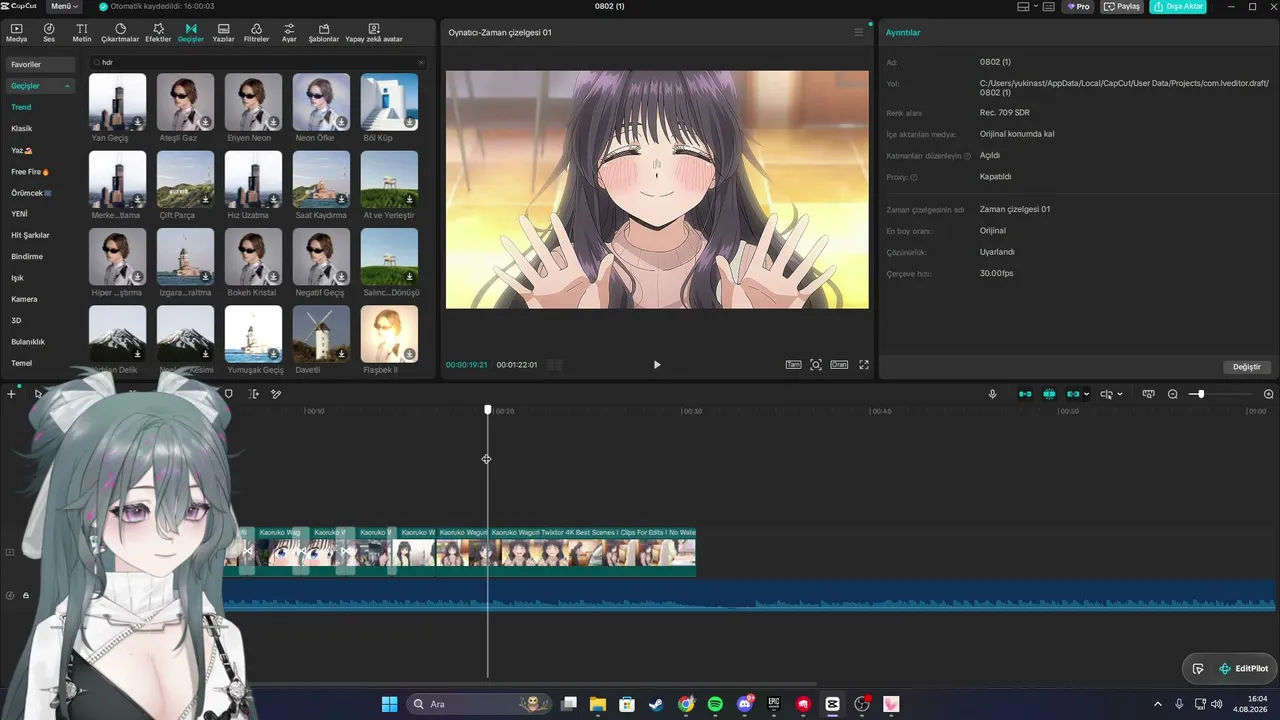Select the Geçişler transitions tab
This screenshot has width=1280, height=720.
click(x=191, y=33)
